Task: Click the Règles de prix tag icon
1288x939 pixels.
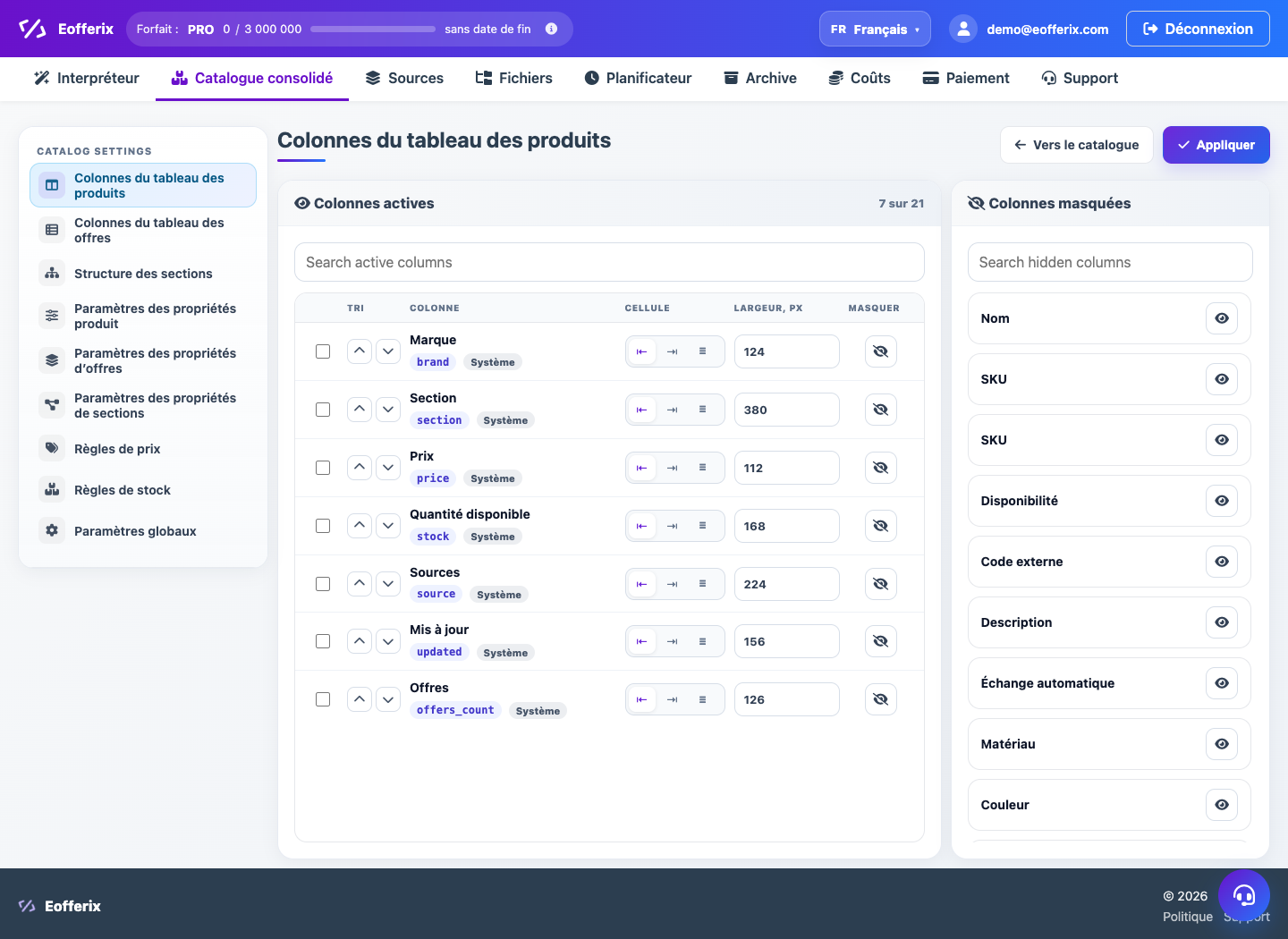Action: click(52, 448)
